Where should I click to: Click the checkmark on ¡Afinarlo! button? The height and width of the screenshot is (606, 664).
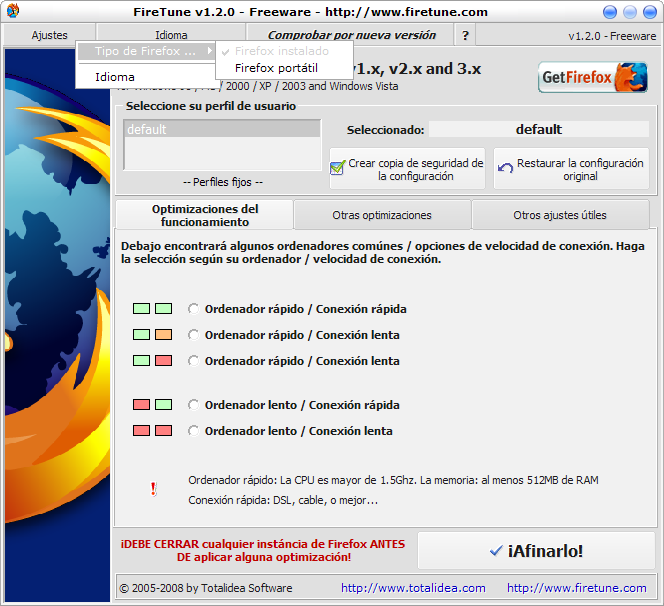496,551
